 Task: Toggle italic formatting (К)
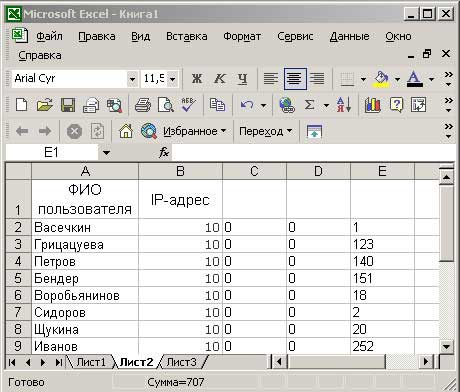click(x=220, y=79)
